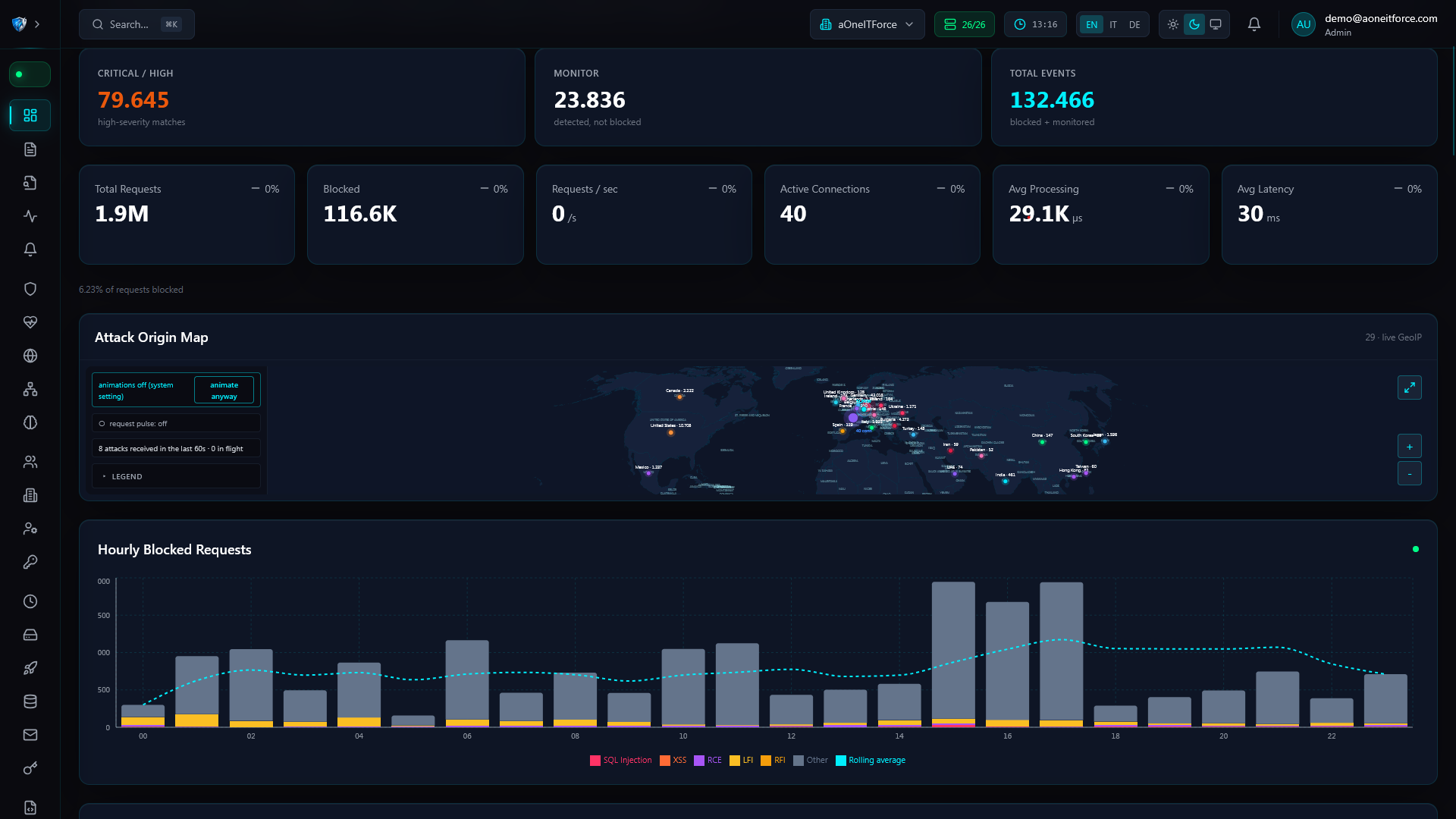The width and height of the screenshot is (1456, 819).
Task: Click the notifications bell in top bar
Action: [x=1254, y=24]
